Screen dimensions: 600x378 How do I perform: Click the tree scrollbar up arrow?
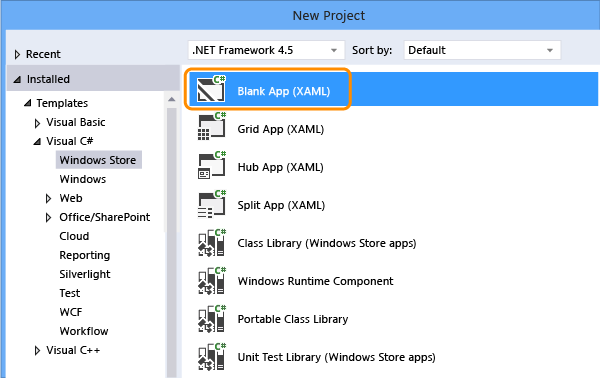click(171, 99)
